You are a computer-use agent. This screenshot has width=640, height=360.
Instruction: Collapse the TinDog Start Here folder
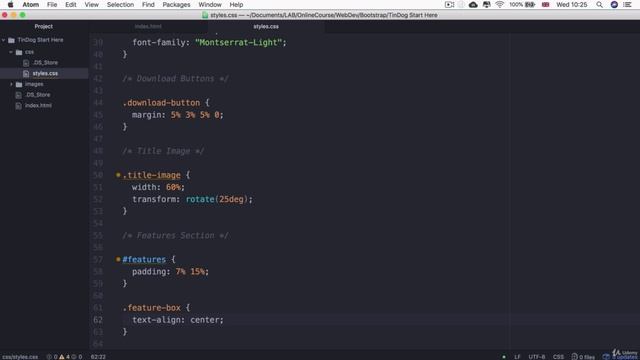point(4,40)
